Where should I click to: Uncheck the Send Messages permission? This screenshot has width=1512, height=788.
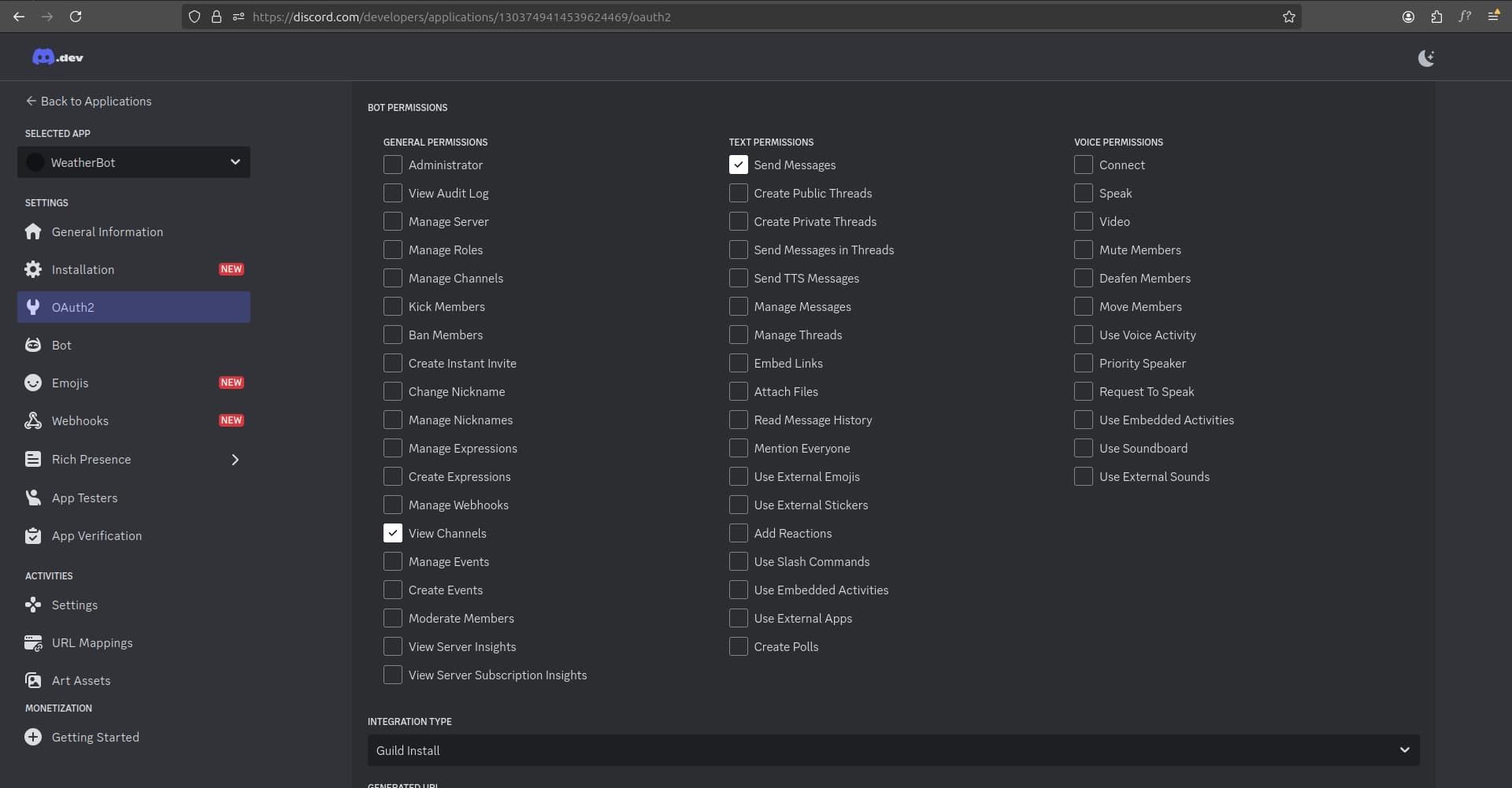click(738, 165)
